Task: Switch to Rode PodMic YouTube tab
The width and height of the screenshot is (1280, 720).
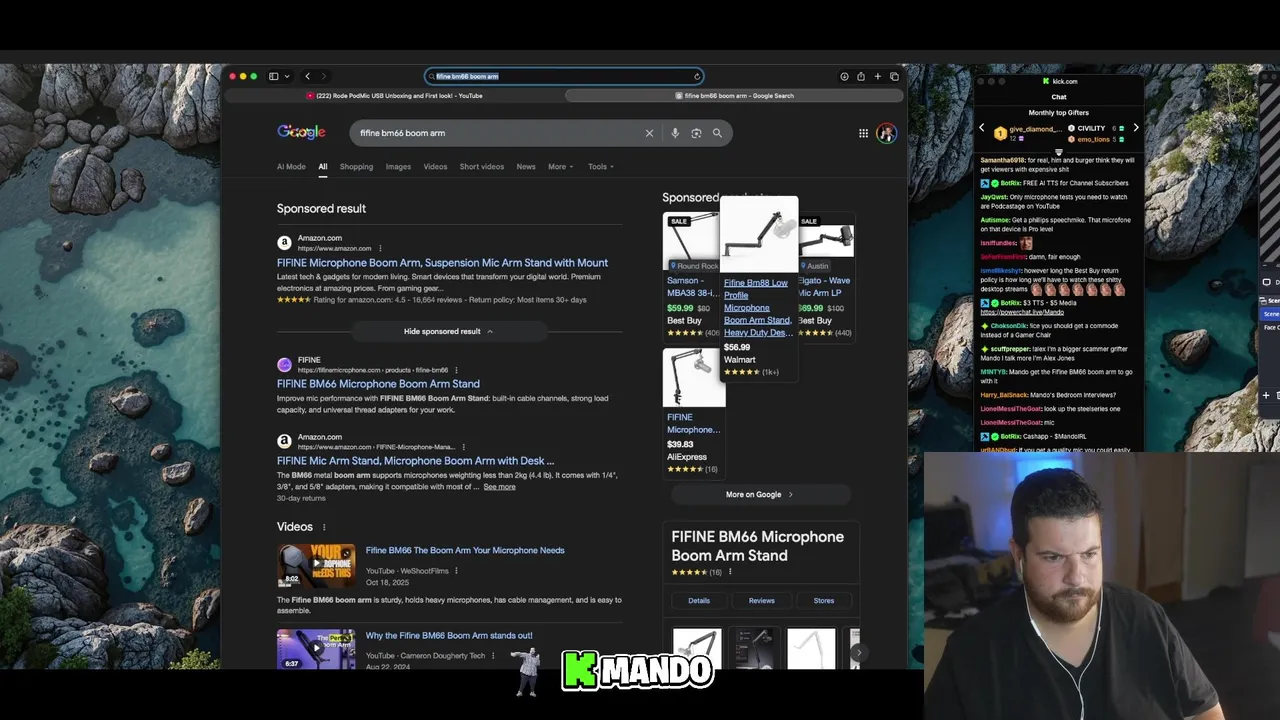Action: click(x=395, y=96)
